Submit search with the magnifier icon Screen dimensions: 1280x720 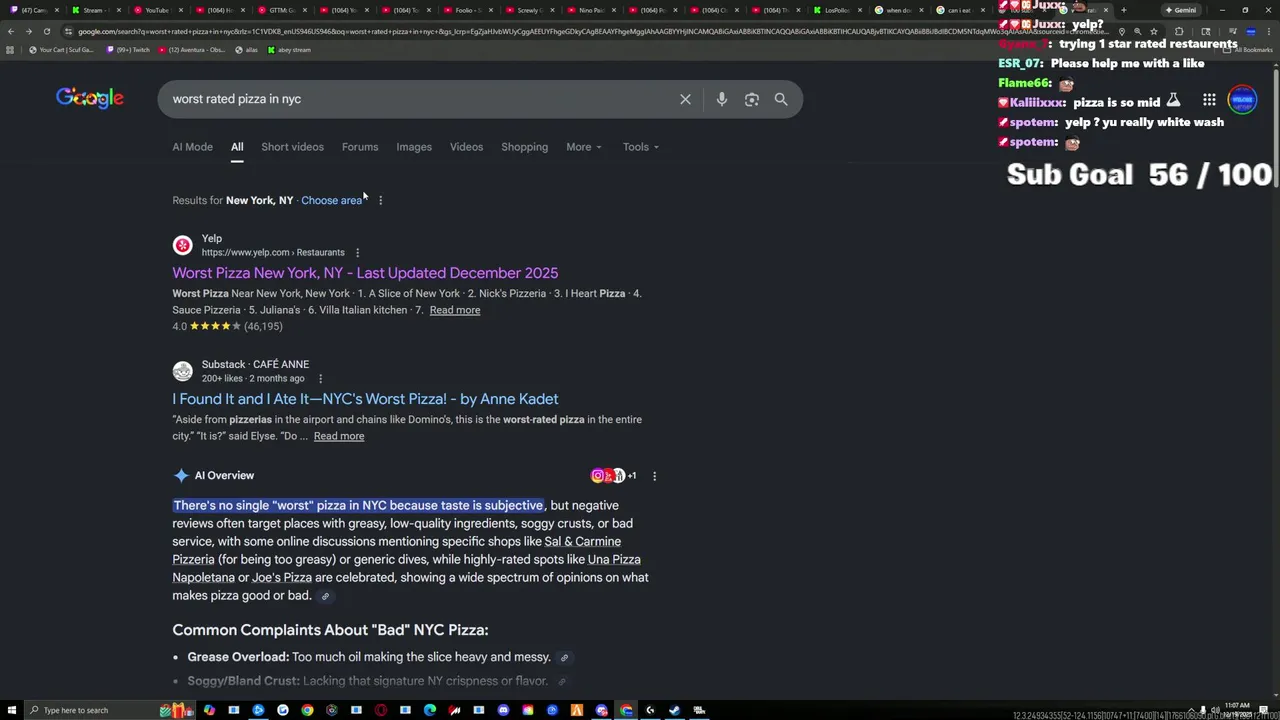pyautogui.click(x=781, y=99)
